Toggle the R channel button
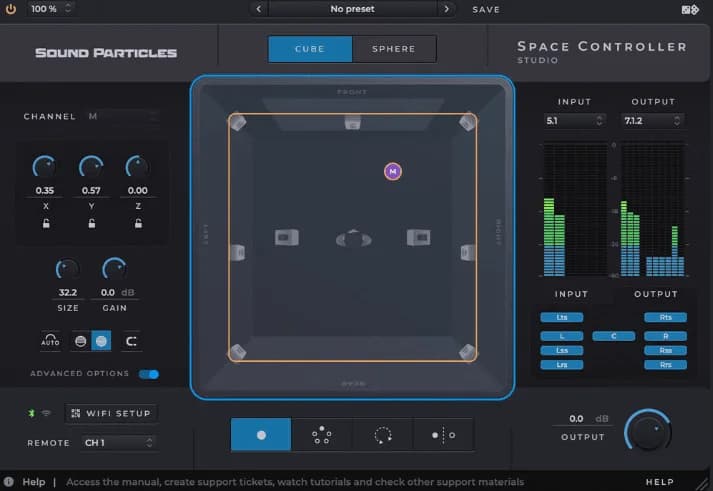The width and height of the screenshot is (713, 491). pyautogui.click(x=665, y=336)
